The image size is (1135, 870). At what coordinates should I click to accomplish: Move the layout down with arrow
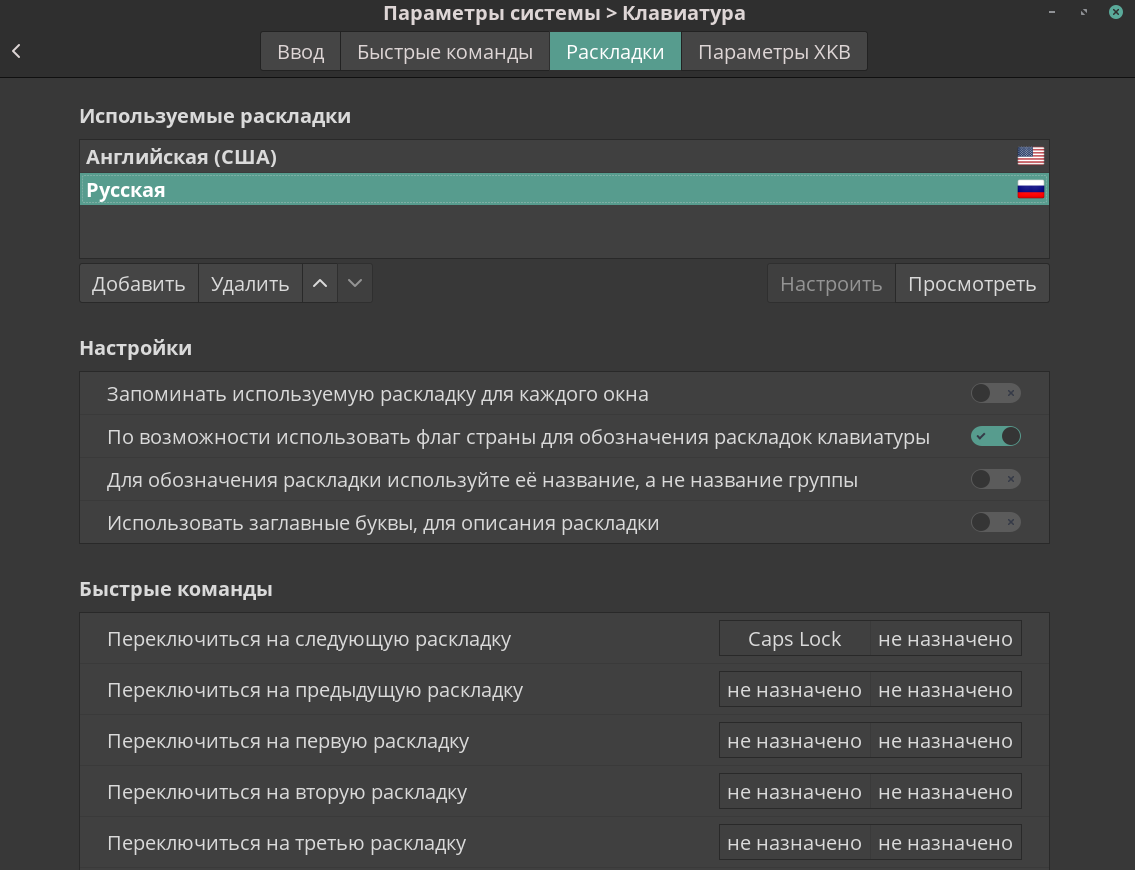[355, 284]
